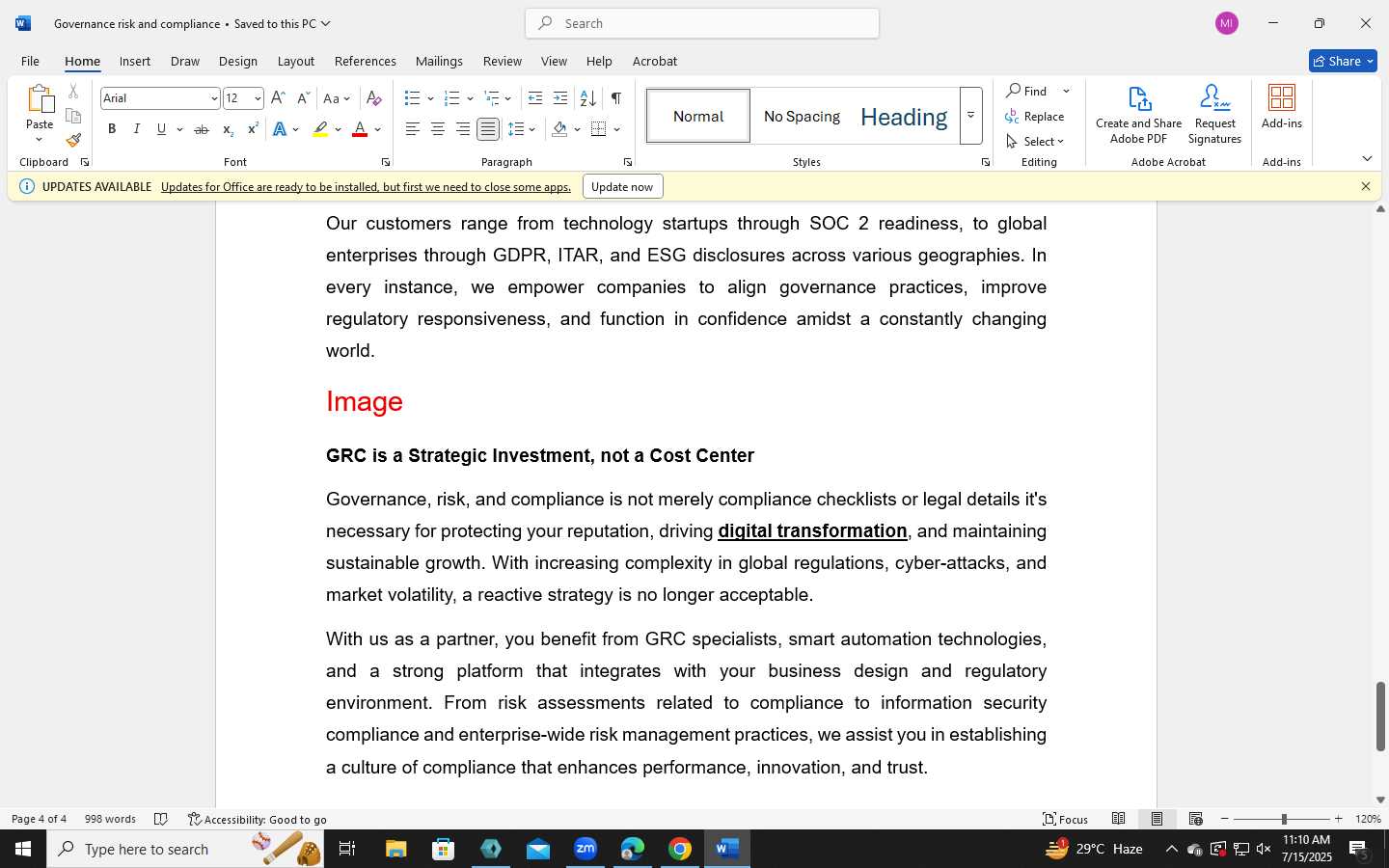
Task: Decrease paragraph indent
Action: click(535, 98)
